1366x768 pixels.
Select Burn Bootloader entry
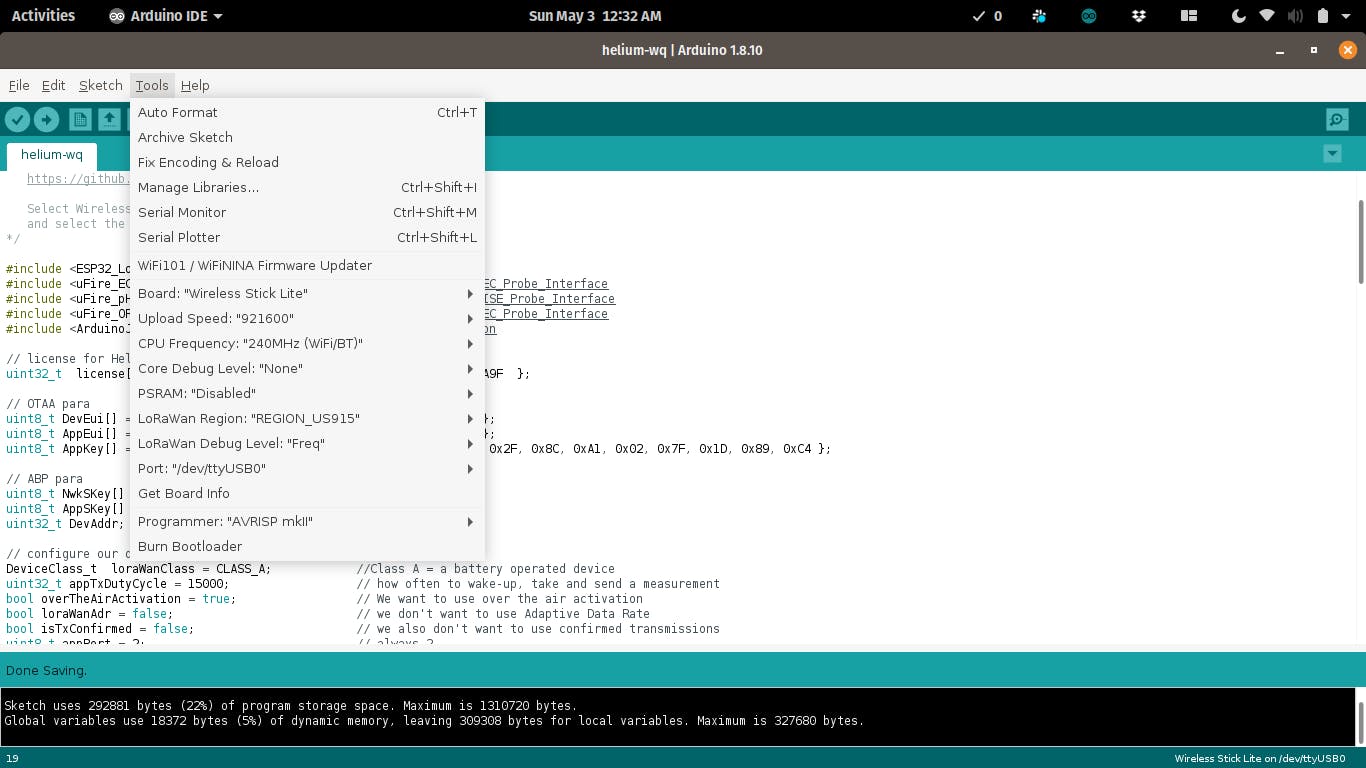pyautogui.click(x=307, y=546)
